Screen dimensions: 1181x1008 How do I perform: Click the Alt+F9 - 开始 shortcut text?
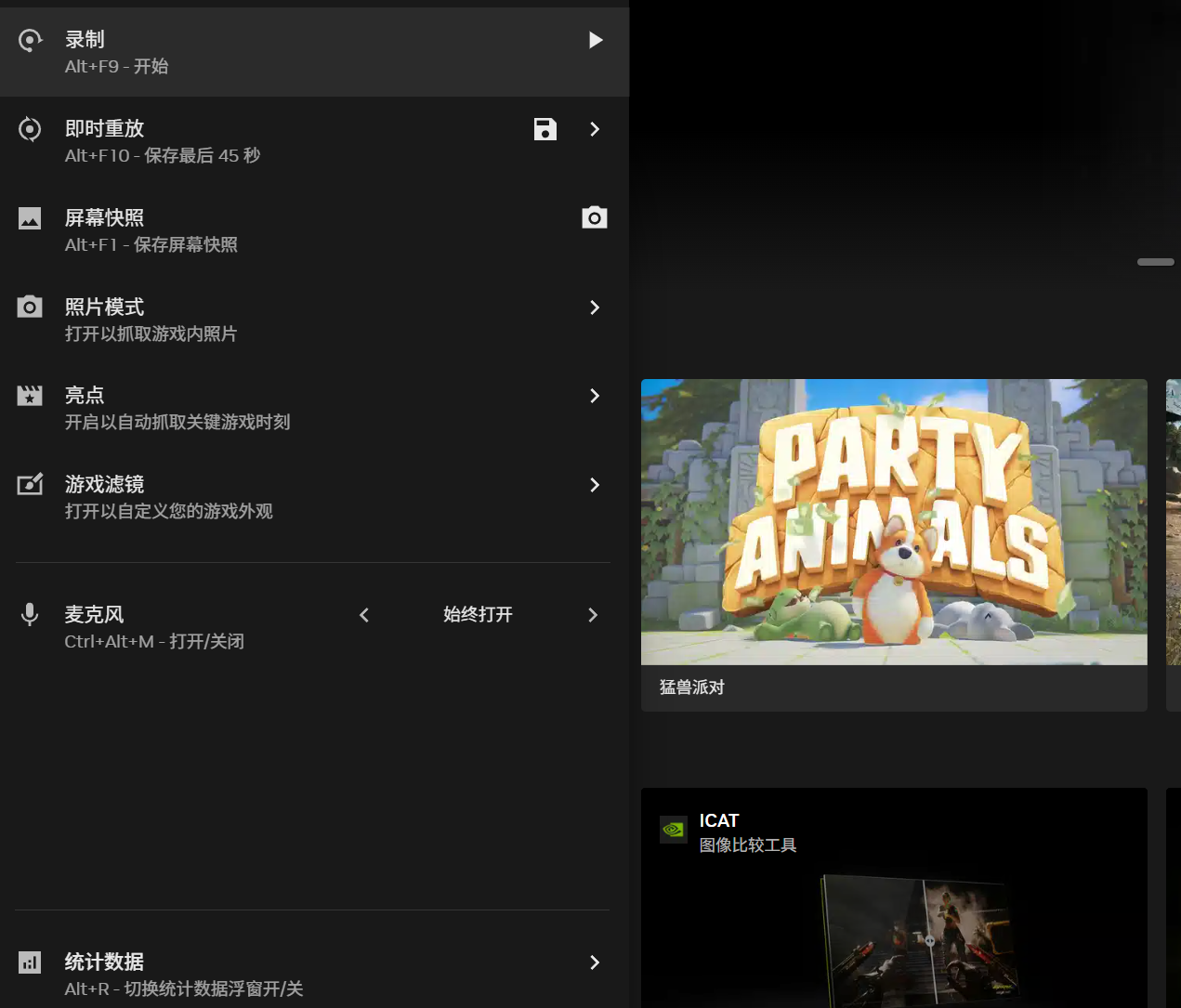pyautogui.click(x=117, y=67)
